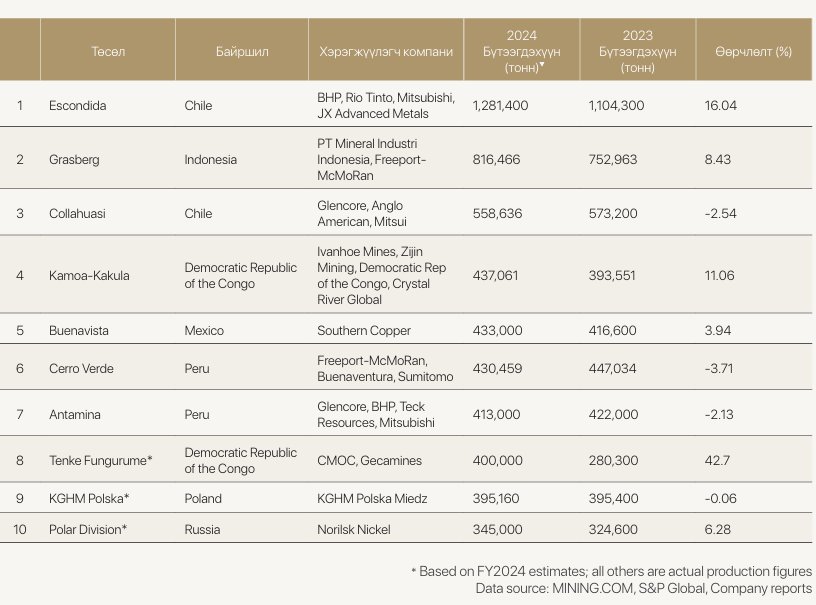The image size is (816, 605).
Task: Select the Norilsk Nickel company cell
Action: pos(353,529)
